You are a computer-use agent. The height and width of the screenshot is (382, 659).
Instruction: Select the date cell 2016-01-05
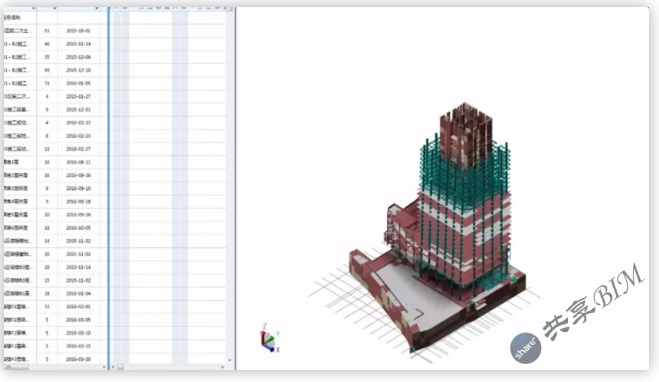tap(78, 83)
